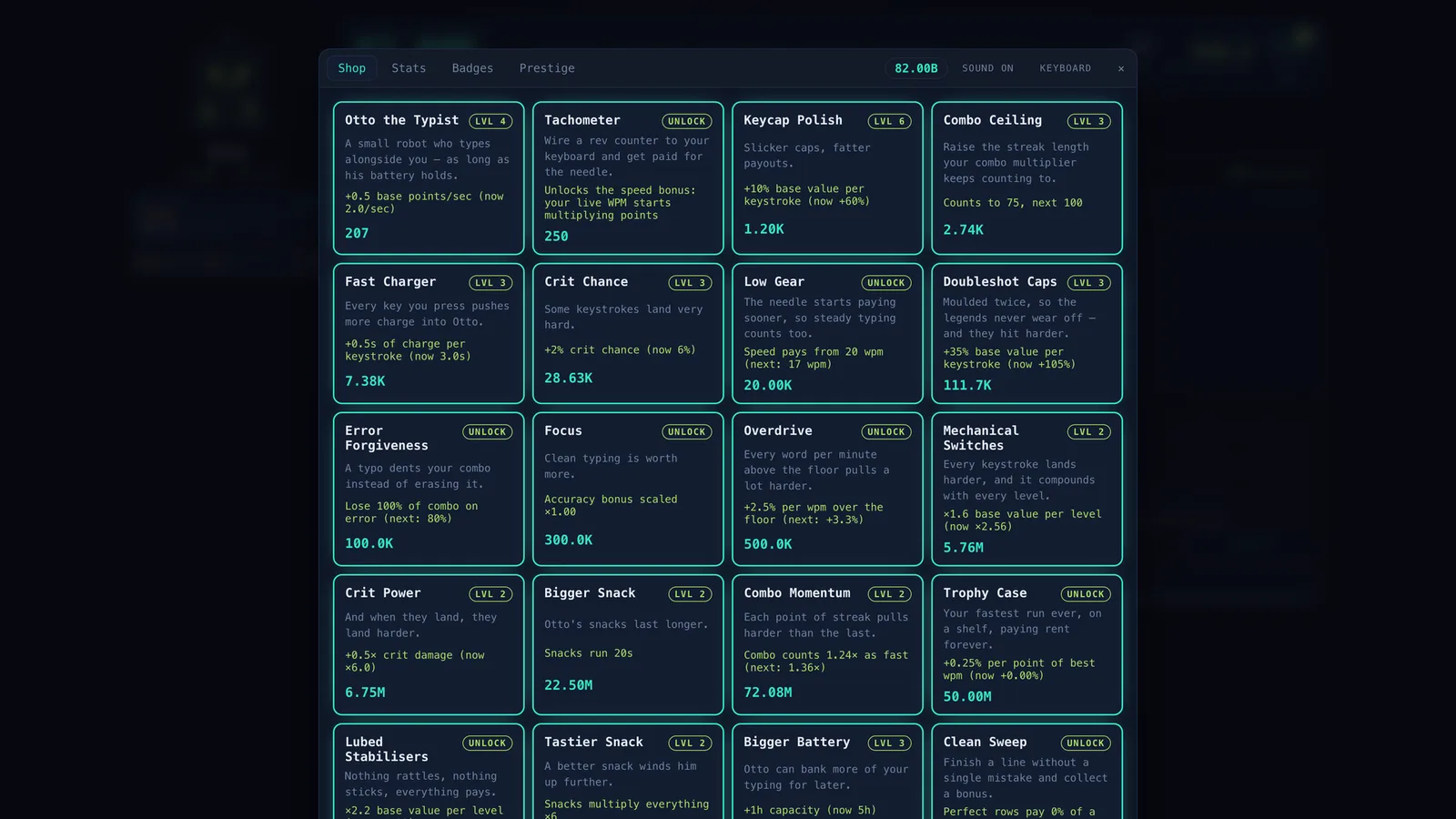Screen dimensions: 1456x819
Task: Open the Stats tab
Action: click(x=409, y=68)
